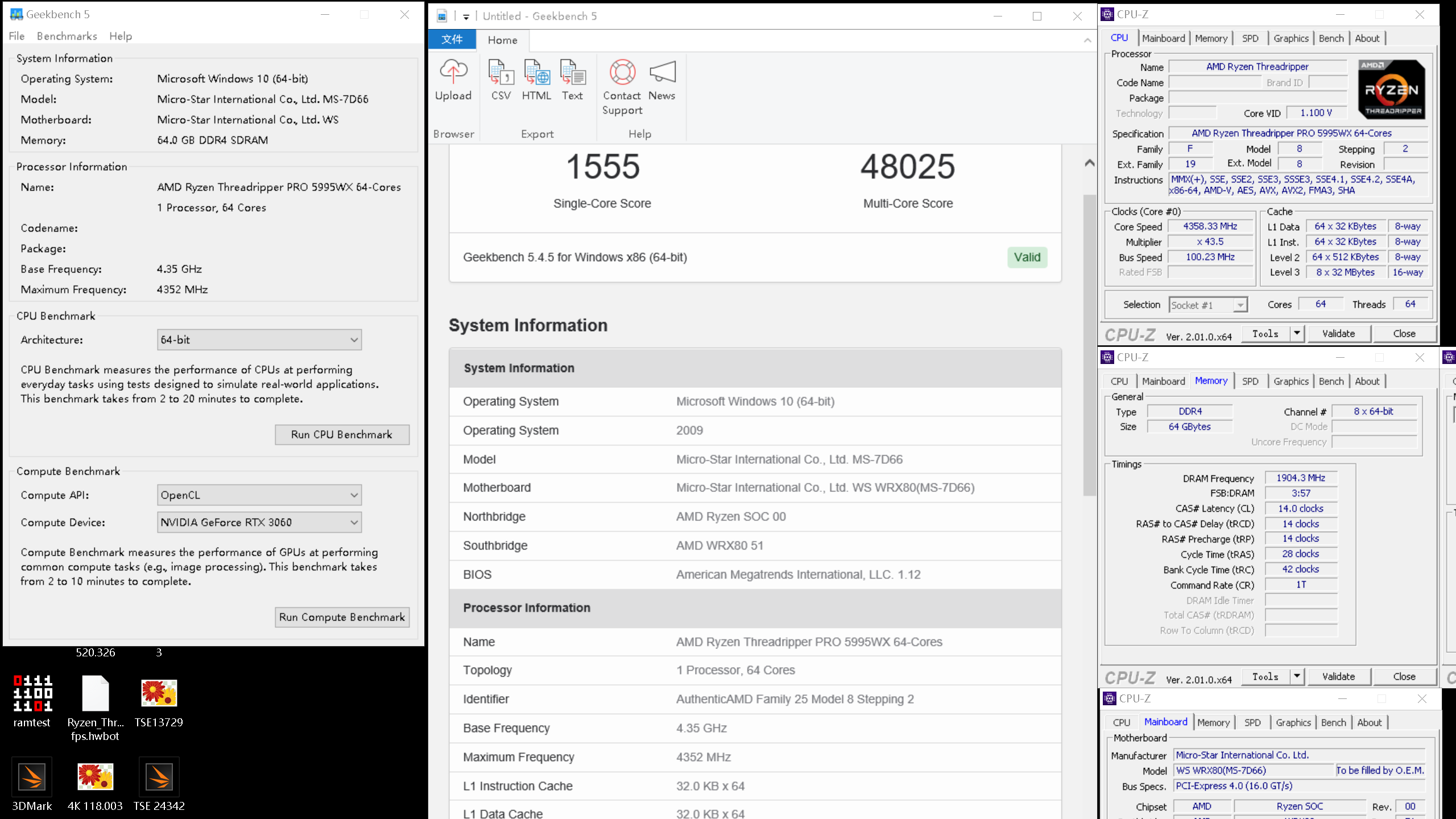Export results as Text
The image size is (1456, 819).
point(572,80)
